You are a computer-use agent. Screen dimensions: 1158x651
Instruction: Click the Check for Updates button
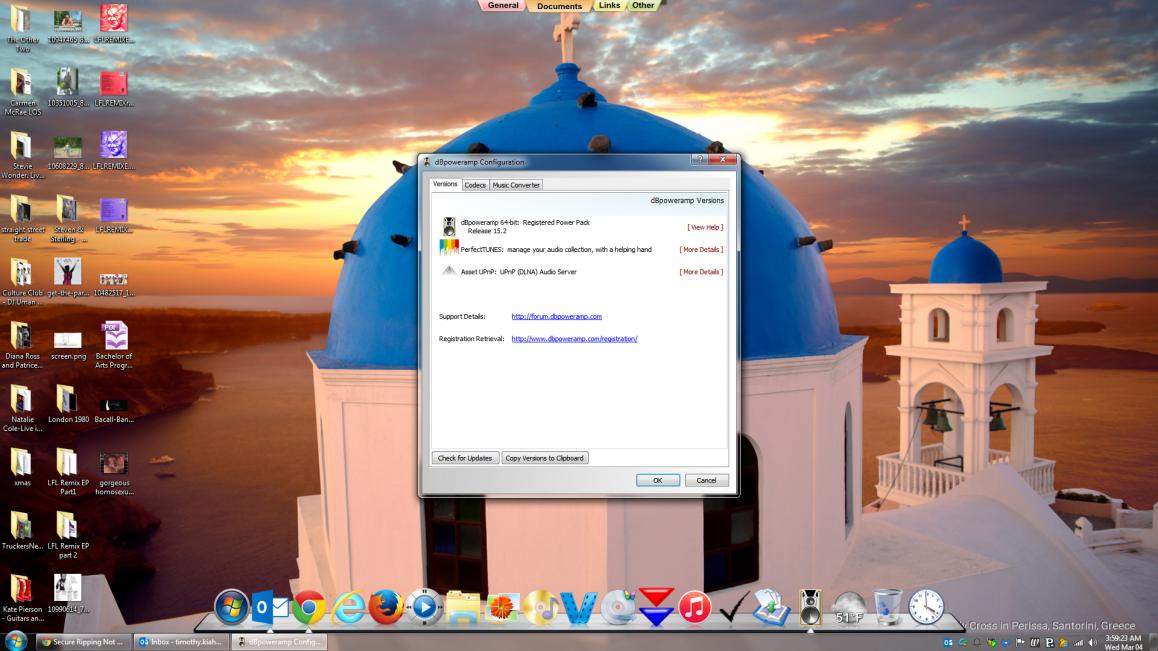[465, 458]
